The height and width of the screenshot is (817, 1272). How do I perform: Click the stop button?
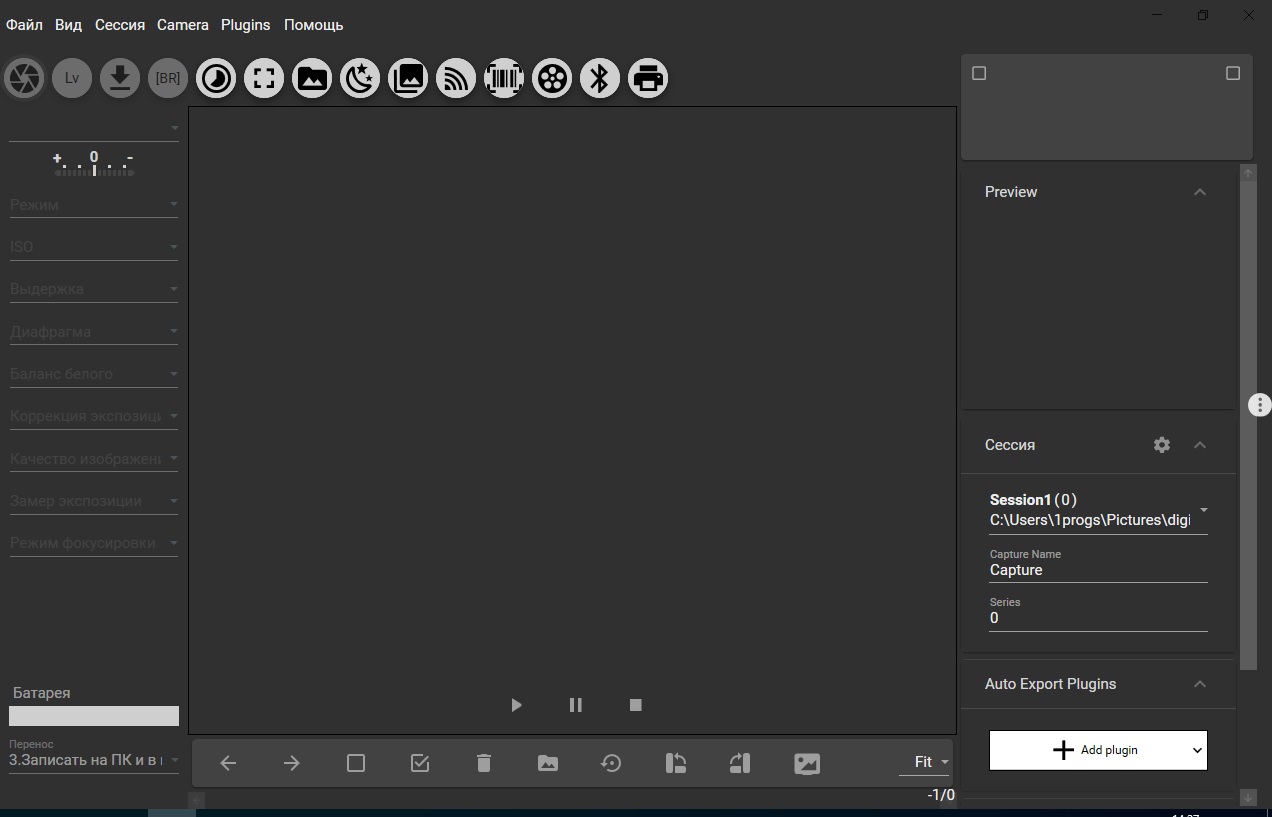pos(635,705)
